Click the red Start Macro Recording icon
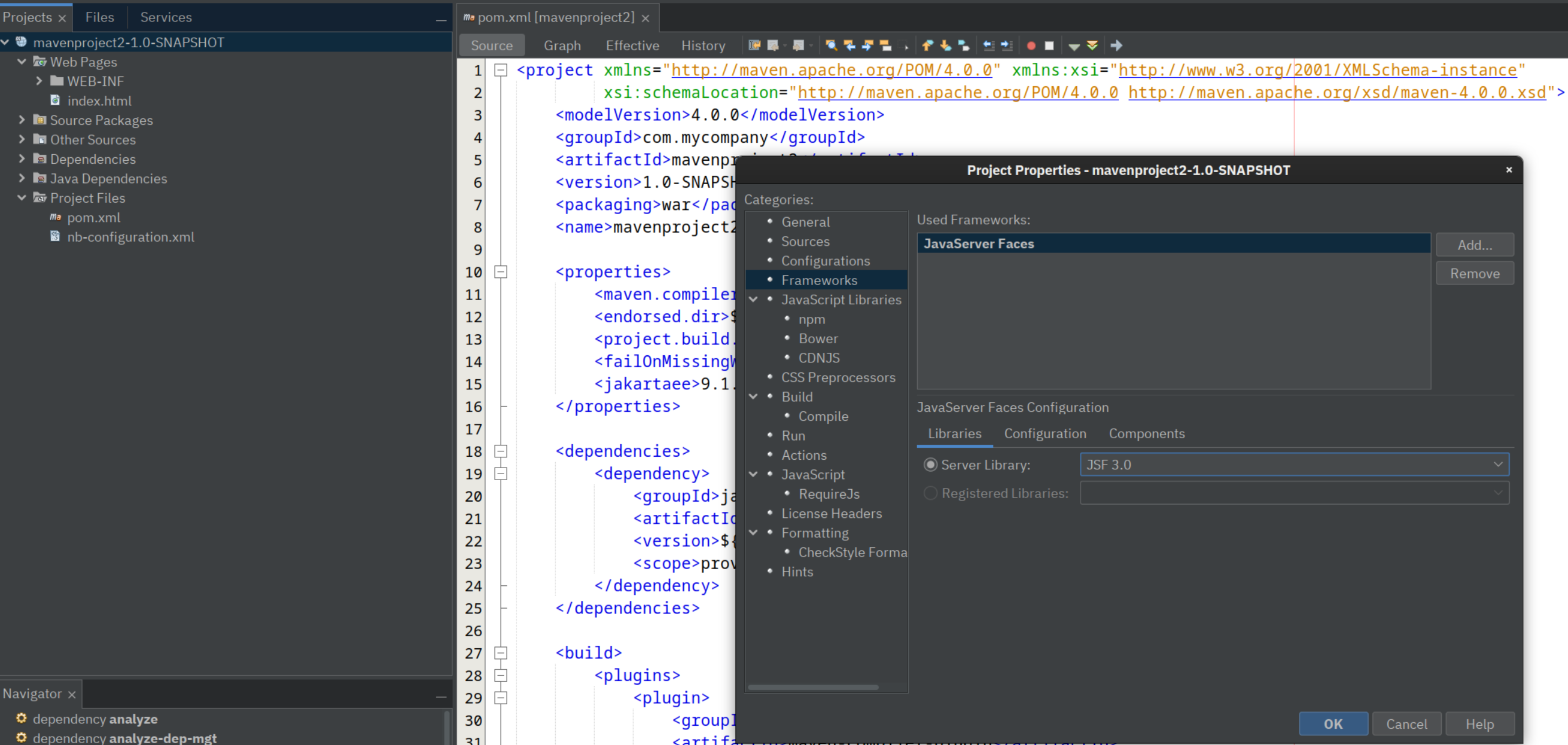Viewport: 1568px width, 745px height. pos(1031,45)
